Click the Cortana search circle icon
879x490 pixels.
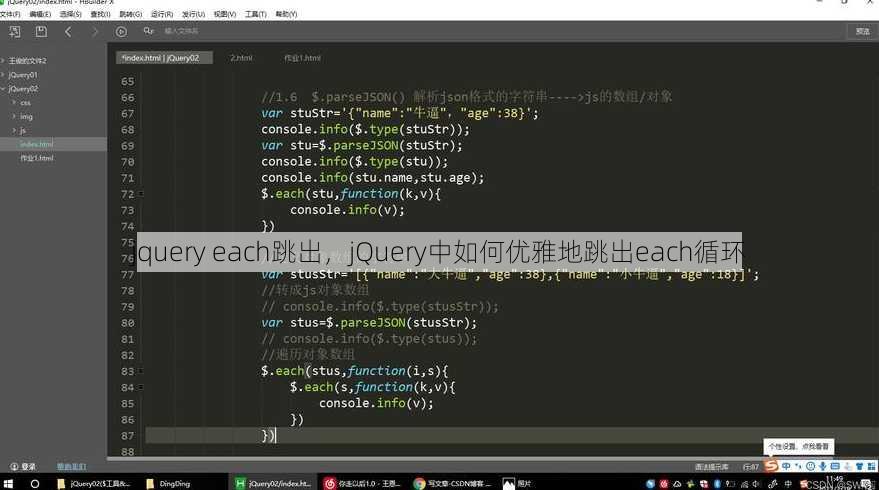(35, 483)
